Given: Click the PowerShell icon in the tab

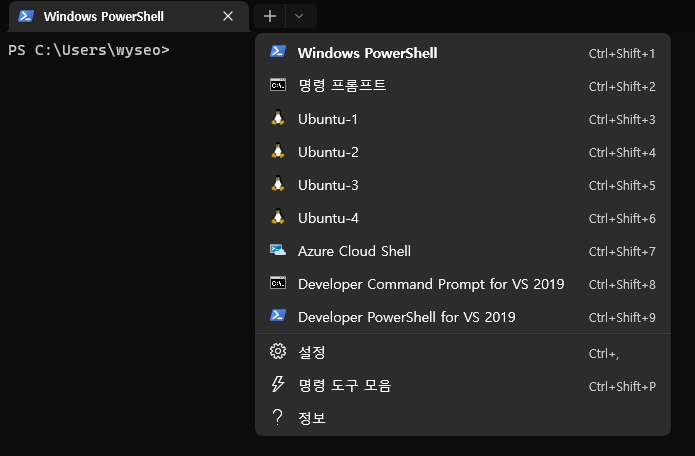Looking at the screenshot, I should pos(26,16).
